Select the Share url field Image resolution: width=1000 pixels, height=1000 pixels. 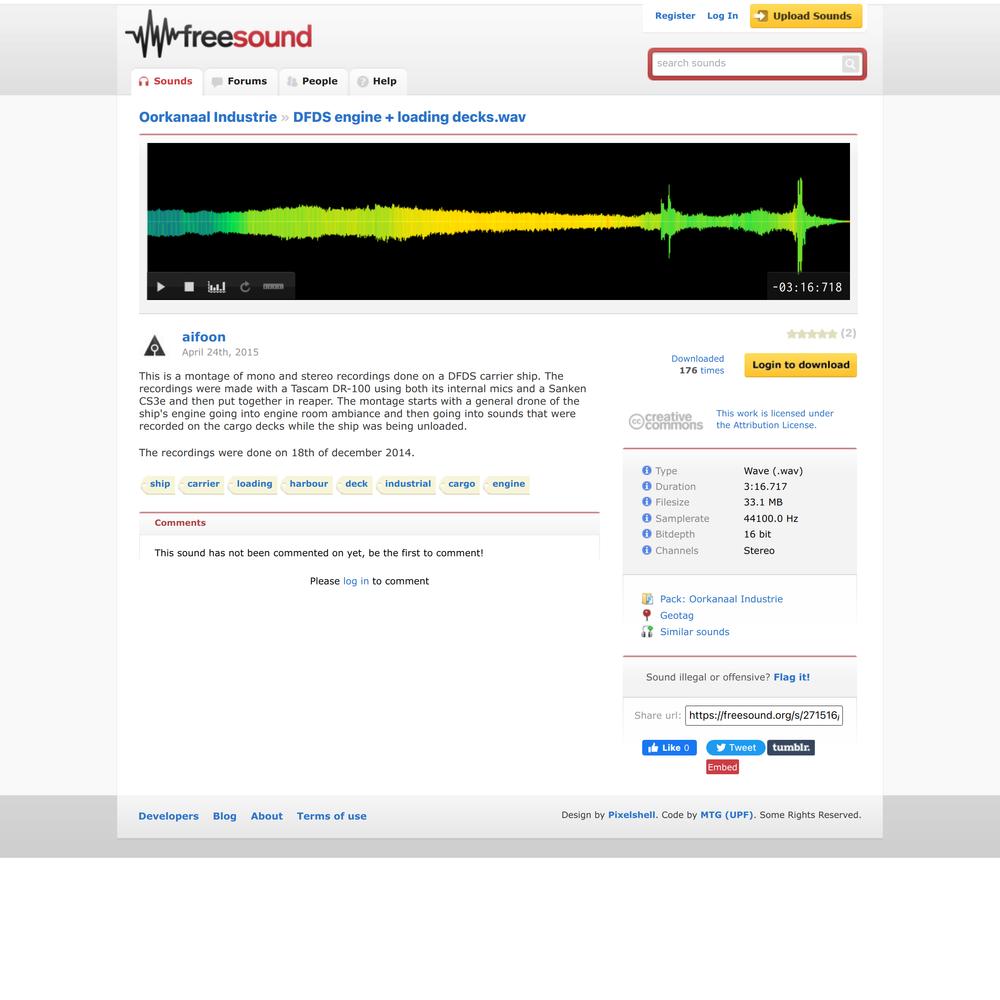click(763, 716)
